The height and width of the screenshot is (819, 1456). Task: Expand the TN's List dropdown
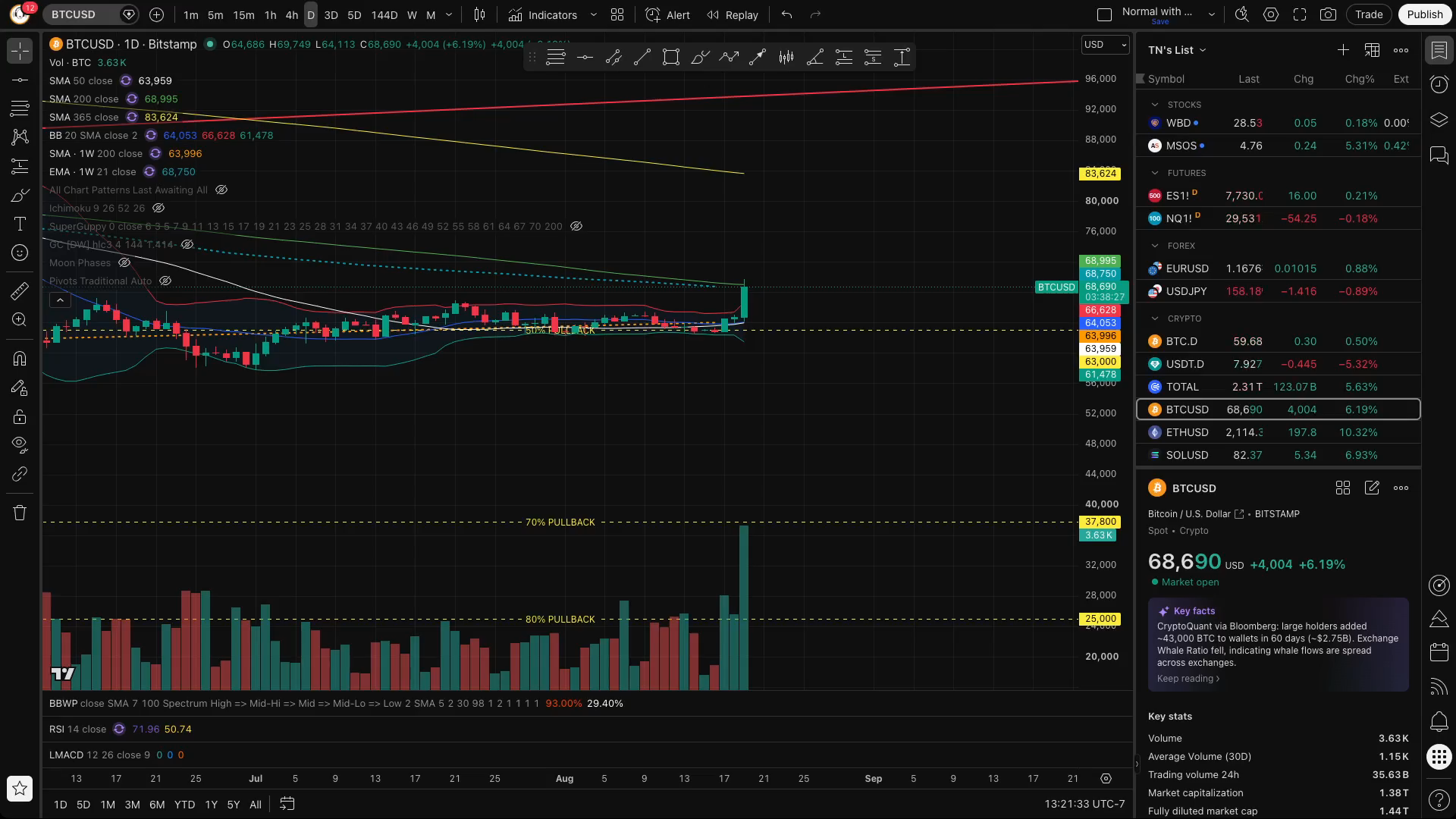(1177, 50)
